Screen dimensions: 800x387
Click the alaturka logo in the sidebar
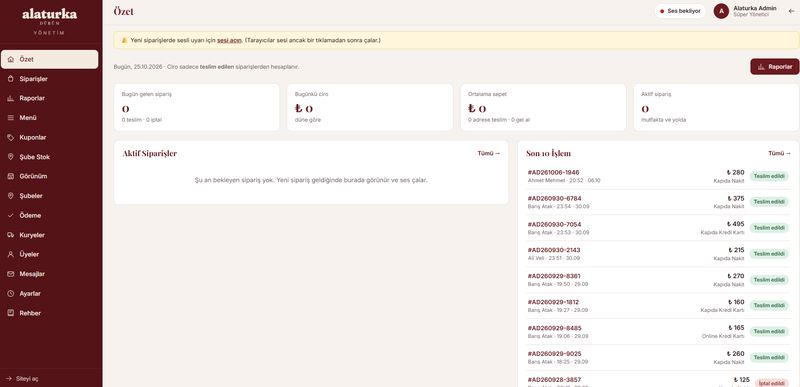49,15
